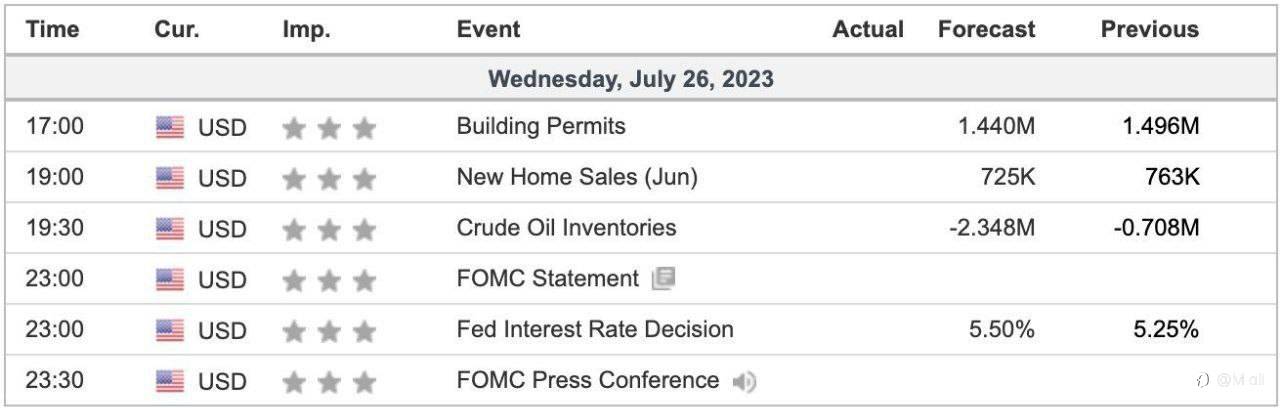Click importance stars for Building Permits
Image resolution: width=1280 pixels, height=408 pixels.
[x=329, y=127]
